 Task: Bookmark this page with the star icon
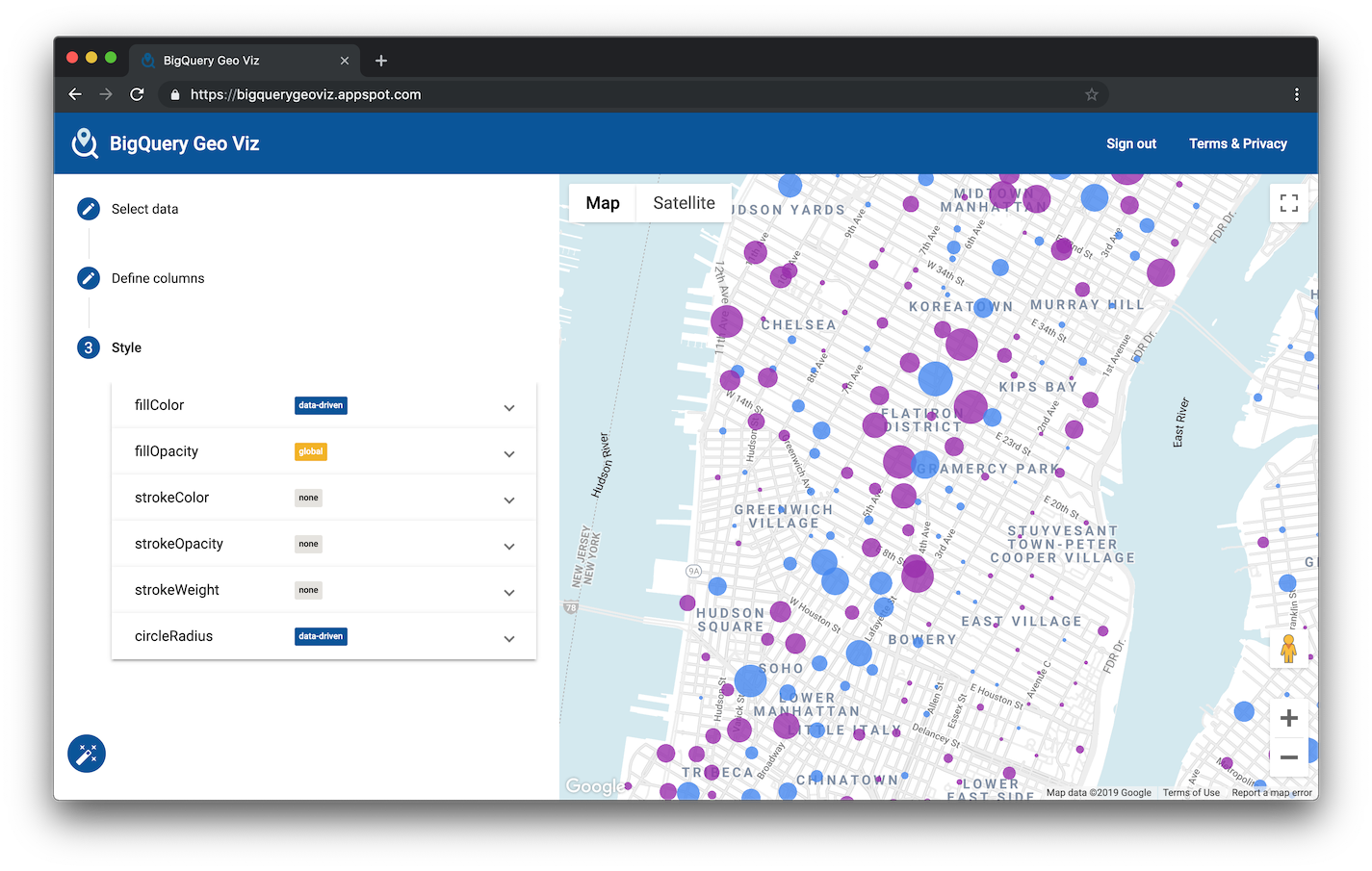[x=1092, y=94]
